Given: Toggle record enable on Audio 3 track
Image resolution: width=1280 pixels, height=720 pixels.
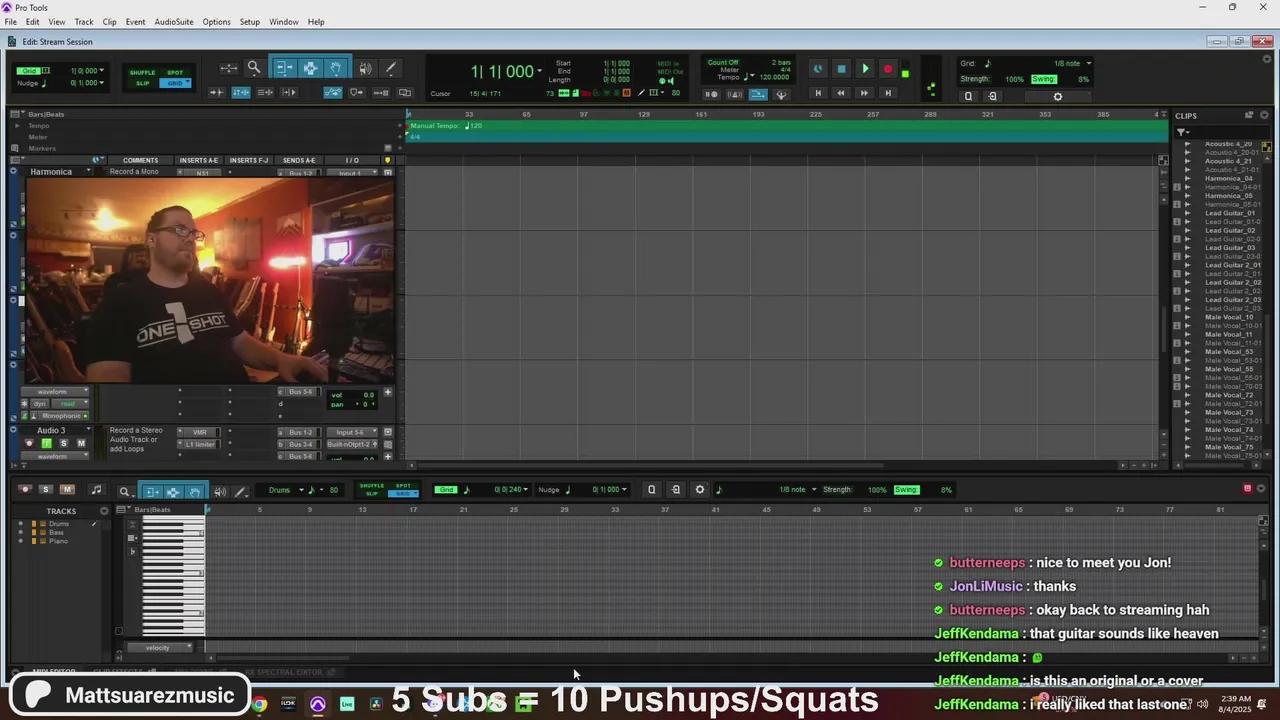Looking at the screenshot, I should (x=29, y=443).
